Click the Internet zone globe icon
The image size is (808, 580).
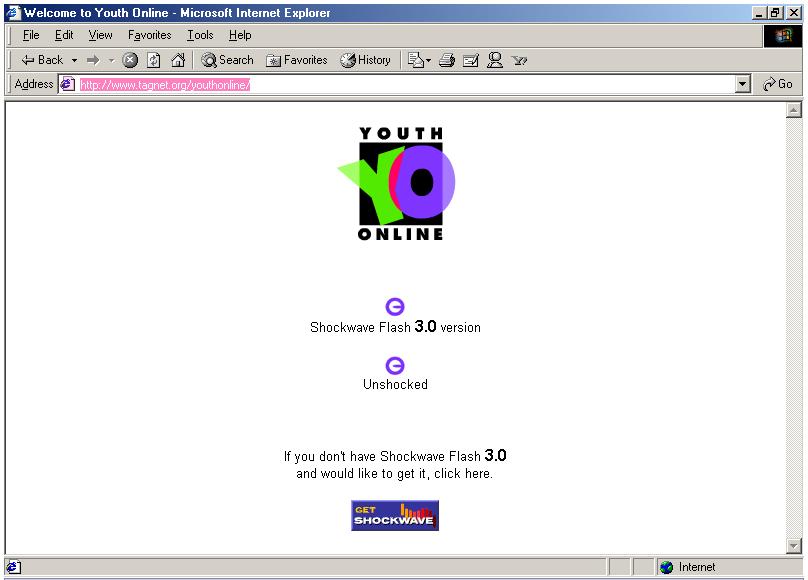tap(666, 567)
